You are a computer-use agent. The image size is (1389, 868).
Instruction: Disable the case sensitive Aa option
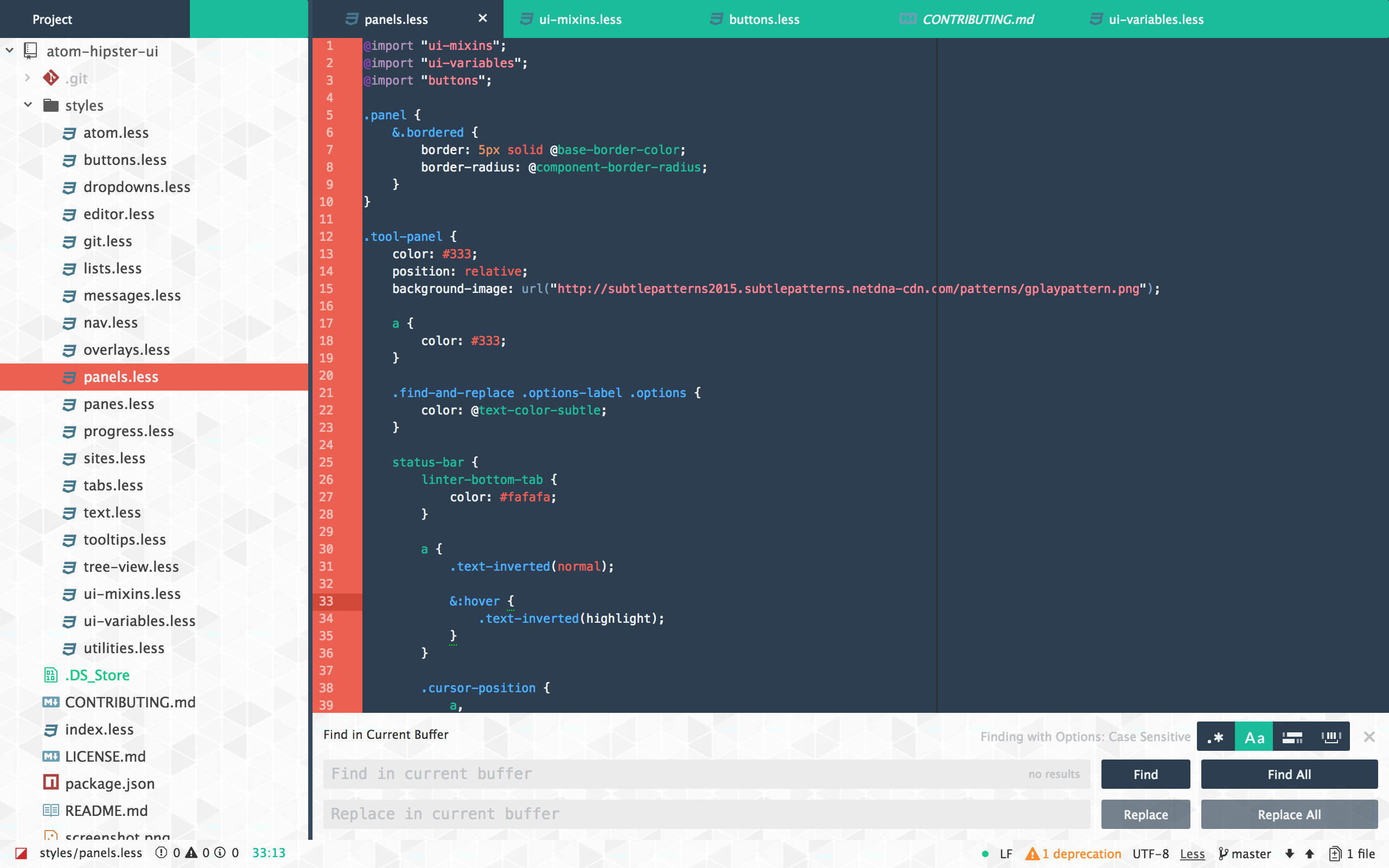point(1253,737)
